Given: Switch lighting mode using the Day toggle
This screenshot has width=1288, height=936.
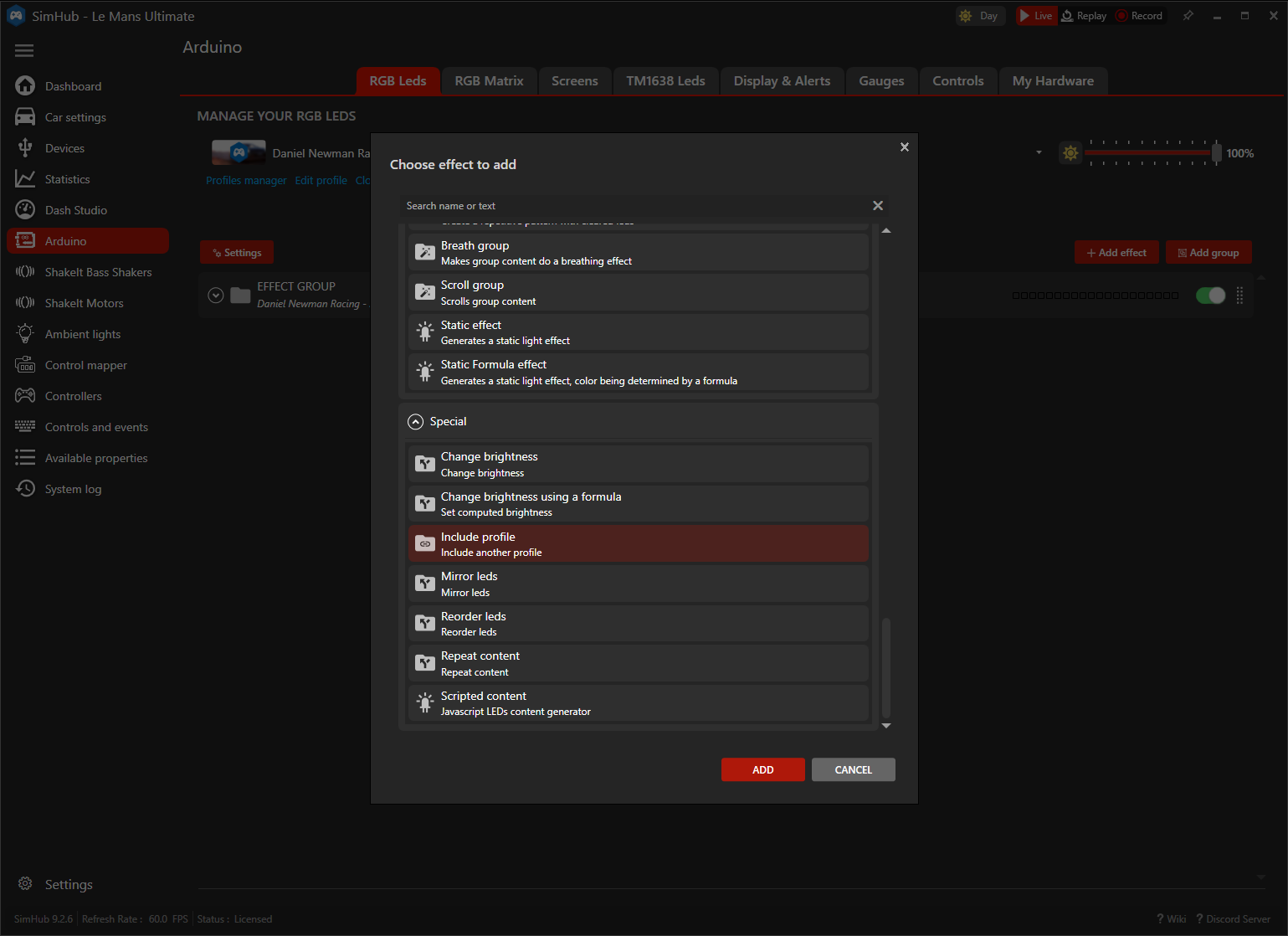Looking at the screenshot, I should [979, 15].
